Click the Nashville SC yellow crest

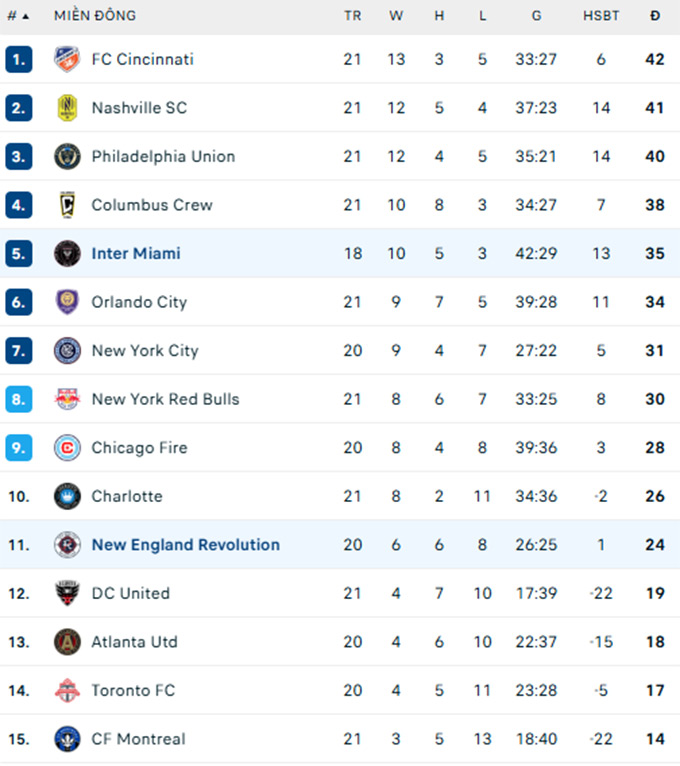[67, 108]
